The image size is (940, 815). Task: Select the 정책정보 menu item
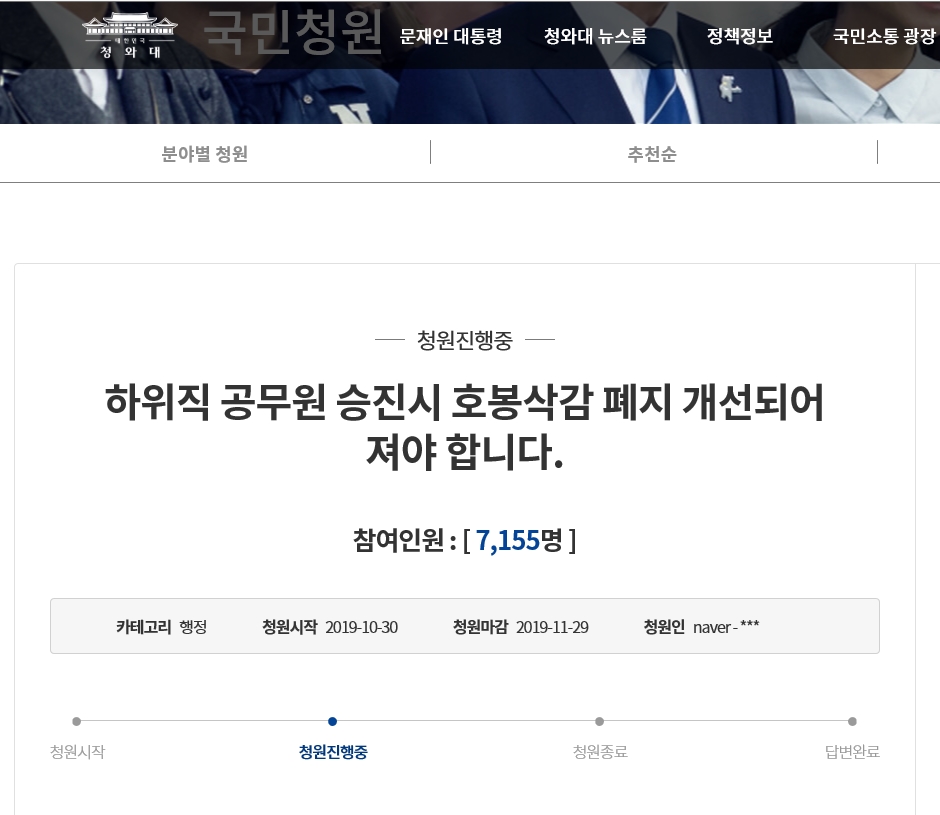point(740,36)
